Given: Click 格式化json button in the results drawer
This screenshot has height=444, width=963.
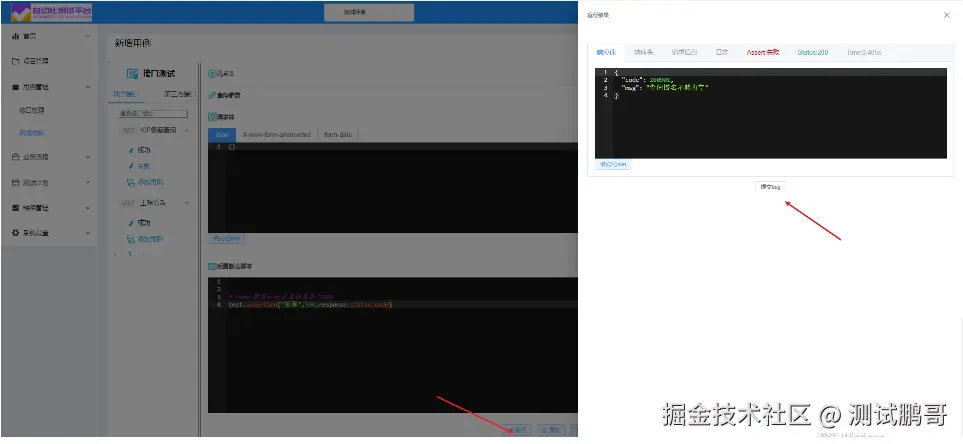Looking at the screenshot, I should click(x=613, y=165).
